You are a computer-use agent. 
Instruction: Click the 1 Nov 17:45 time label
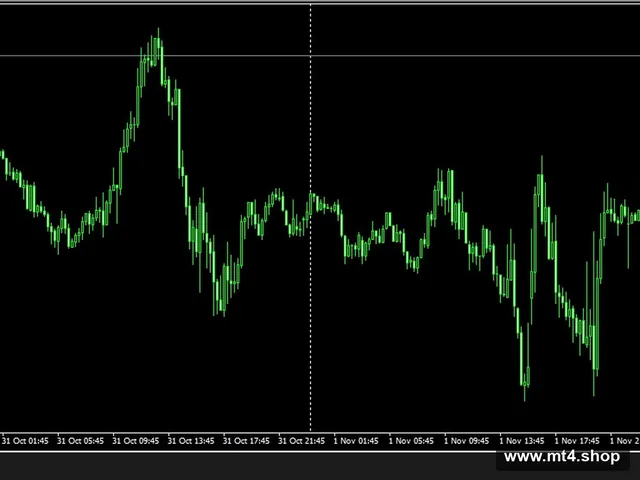(578, 441)
